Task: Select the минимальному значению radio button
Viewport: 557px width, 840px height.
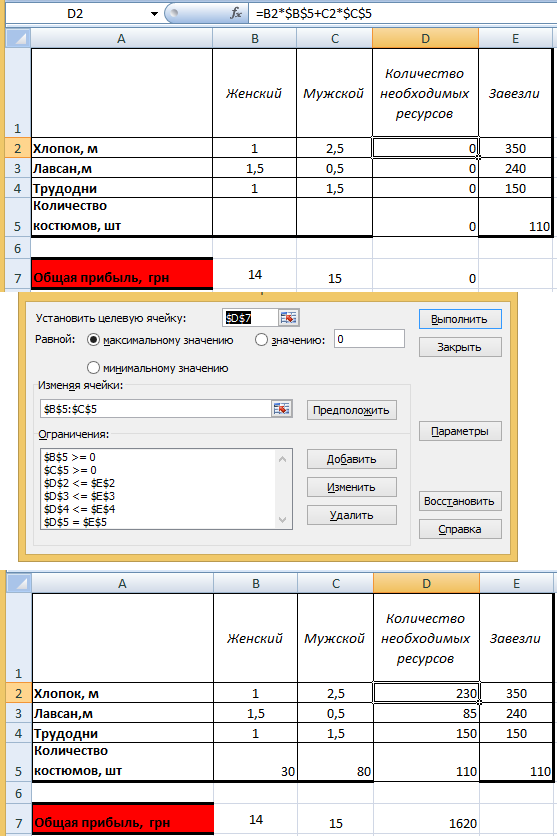Action: 93,368
